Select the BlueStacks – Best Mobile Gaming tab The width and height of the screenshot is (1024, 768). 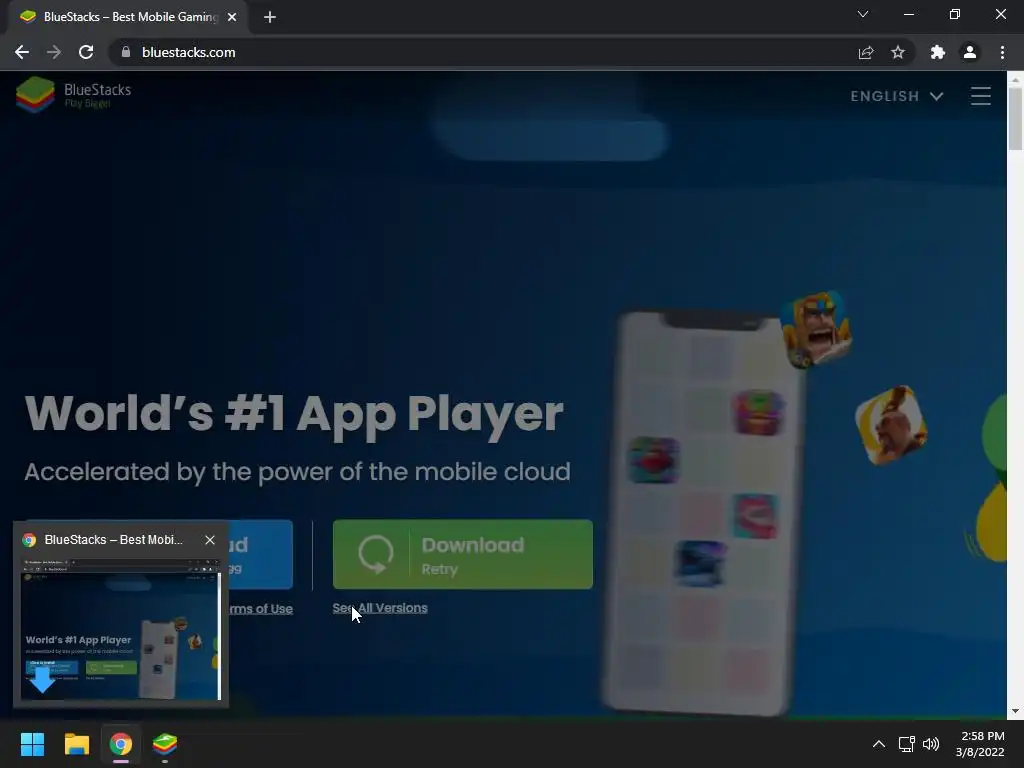coord(127,17)
